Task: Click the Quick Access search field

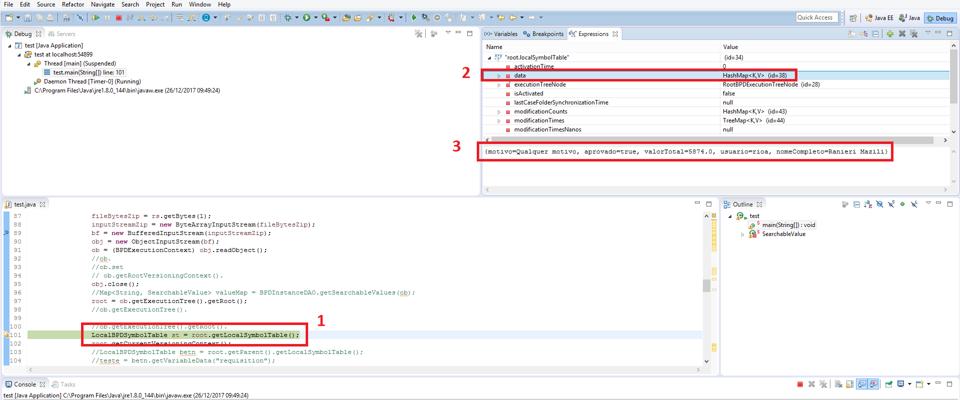Action: (x=817, y=18)
